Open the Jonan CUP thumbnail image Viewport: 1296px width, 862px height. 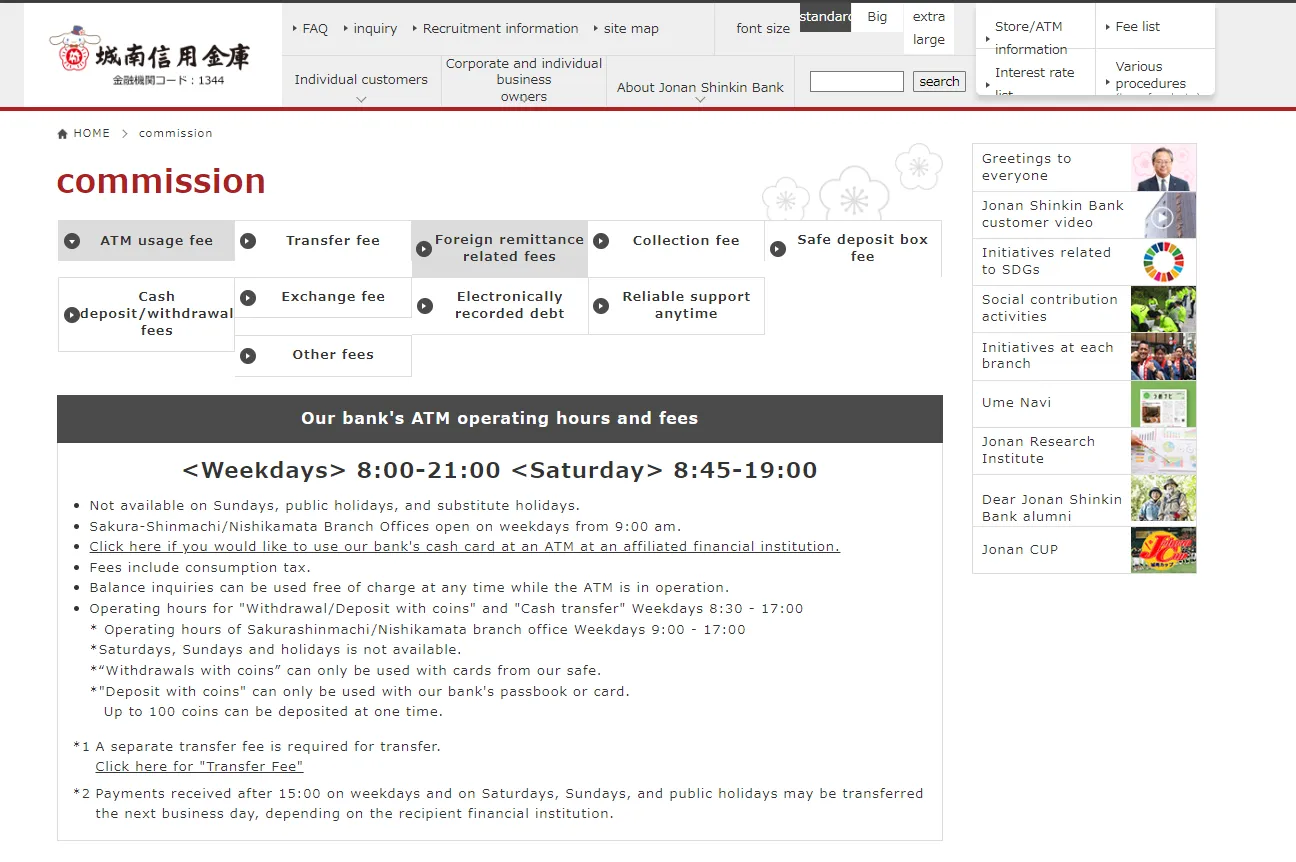click(1163, 550)
